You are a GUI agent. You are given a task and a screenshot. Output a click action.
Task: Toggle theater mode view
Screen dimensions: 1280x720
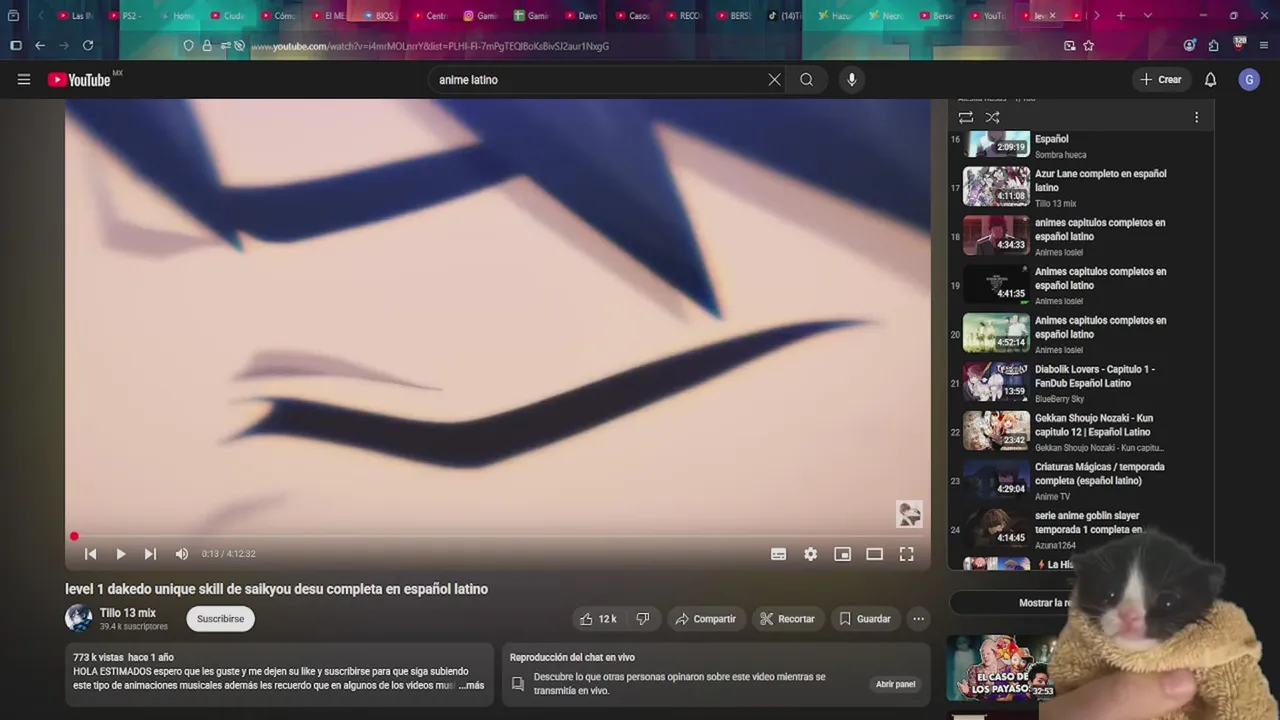coord(874,554)
